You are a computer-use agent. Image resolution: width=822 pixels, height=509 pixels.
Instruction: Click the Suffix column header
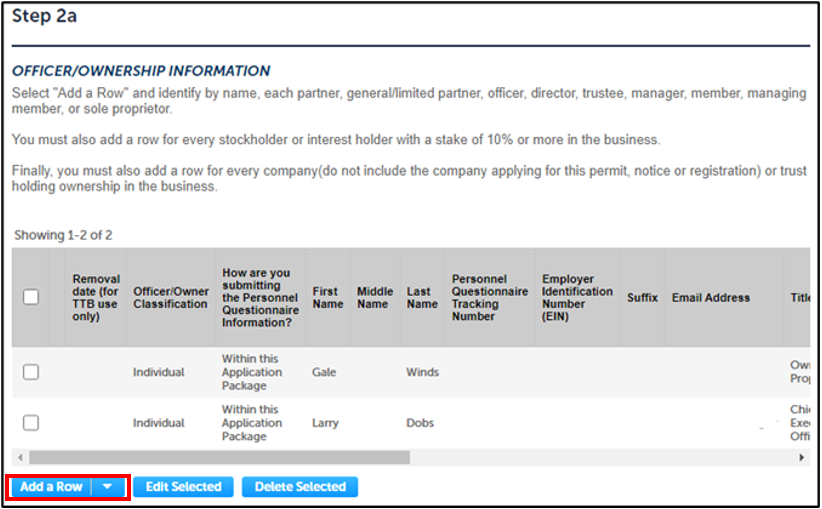coord(642,298)
